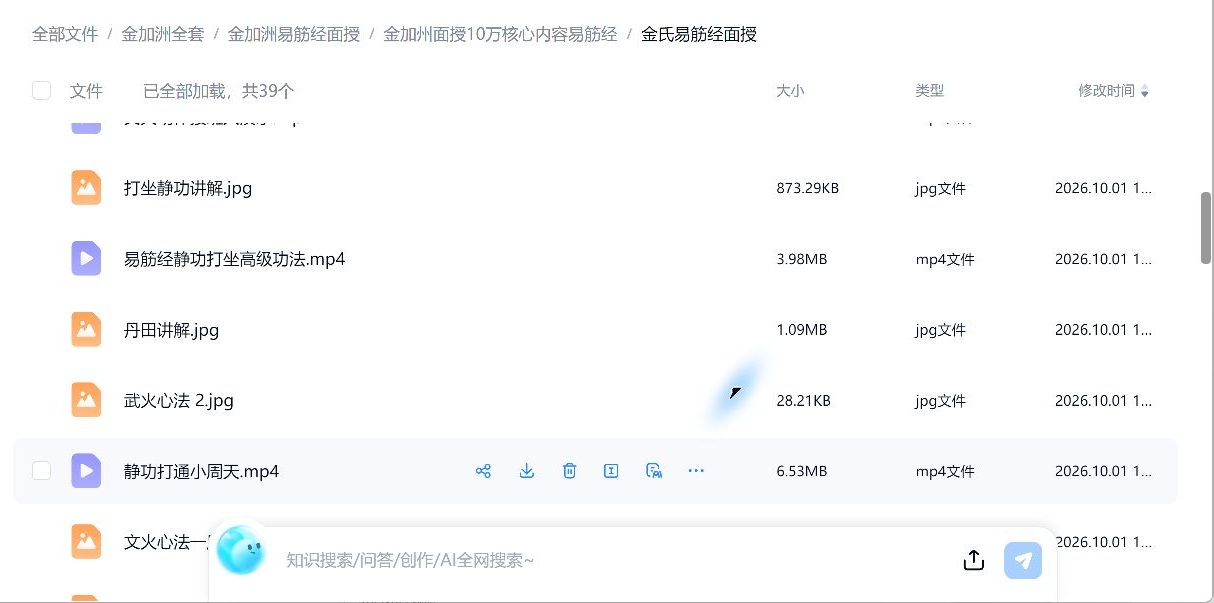
Task: Open 金加洲易筋经面授 breadcrumb folder
Action: [x=294, y=34]
